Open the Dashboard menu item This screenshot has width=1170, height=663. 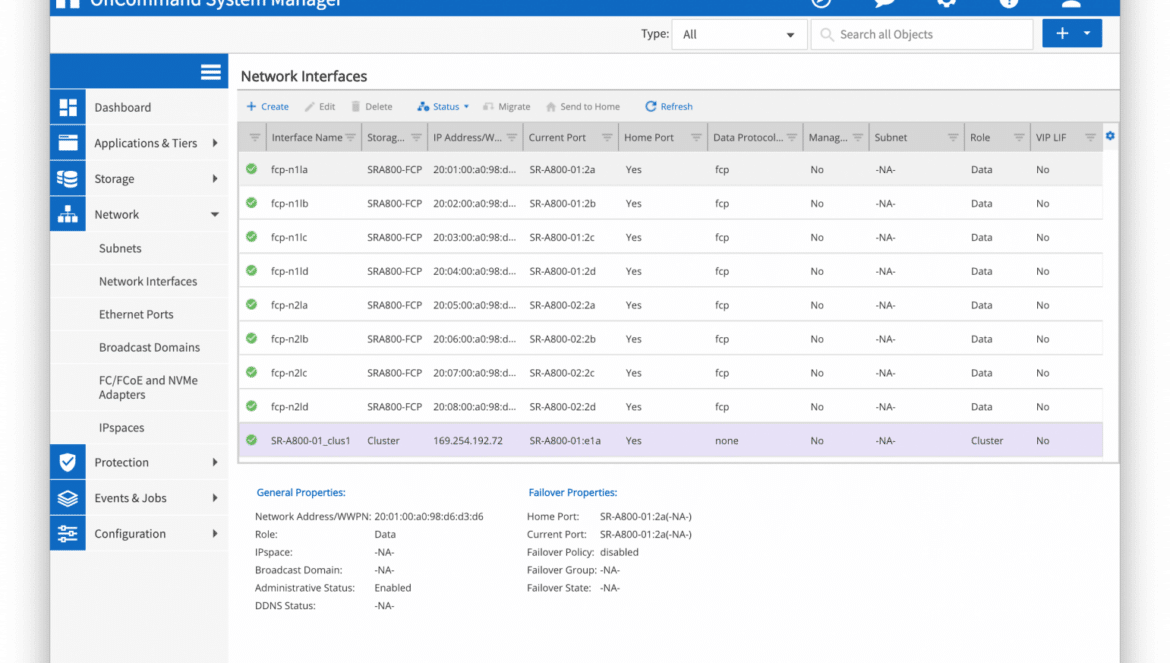coord(122,107)
